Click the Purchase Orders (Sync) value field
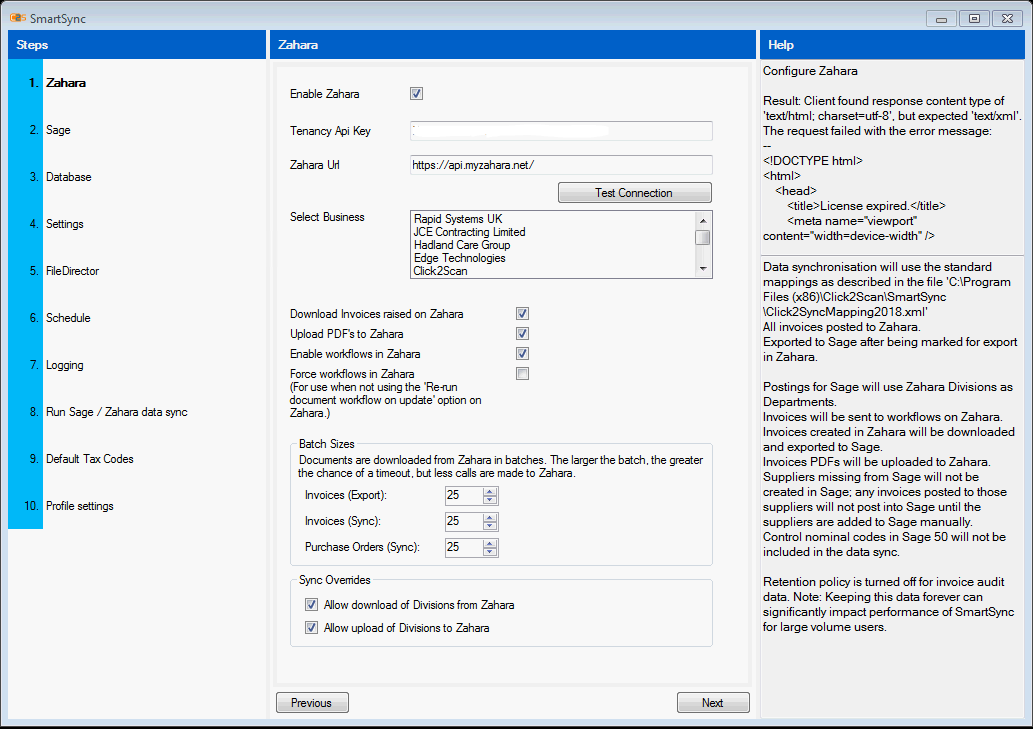 [x=464, y=547]
